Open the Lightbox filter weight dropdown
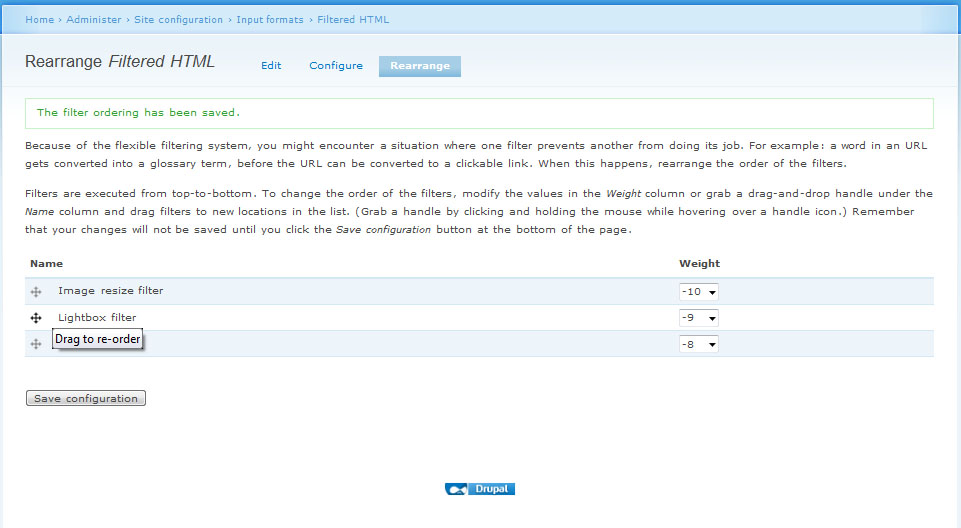The height and width of the screenshot is (528, 961). point(698,318)
